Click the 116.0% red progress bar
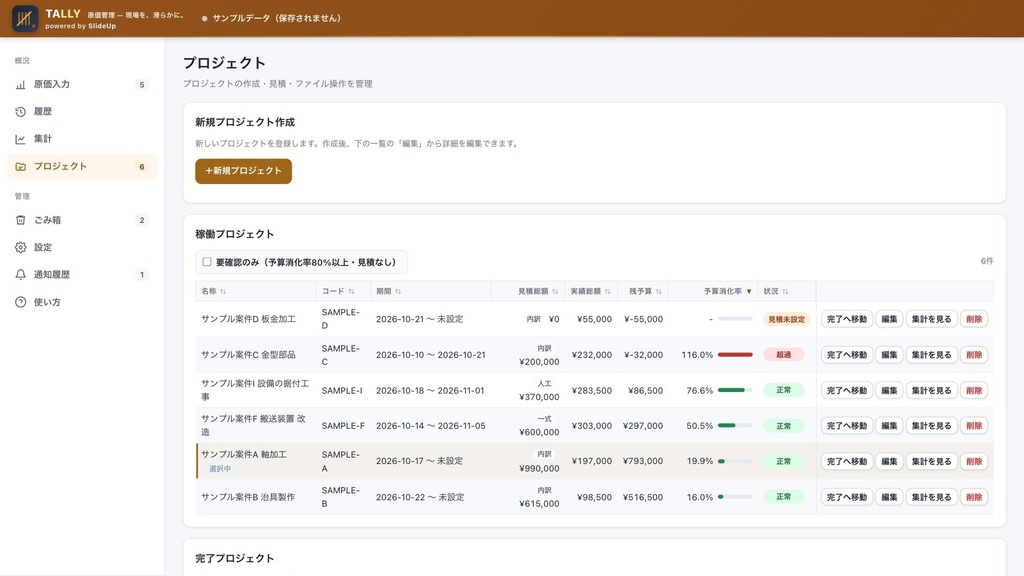 [x=735, y=355]
